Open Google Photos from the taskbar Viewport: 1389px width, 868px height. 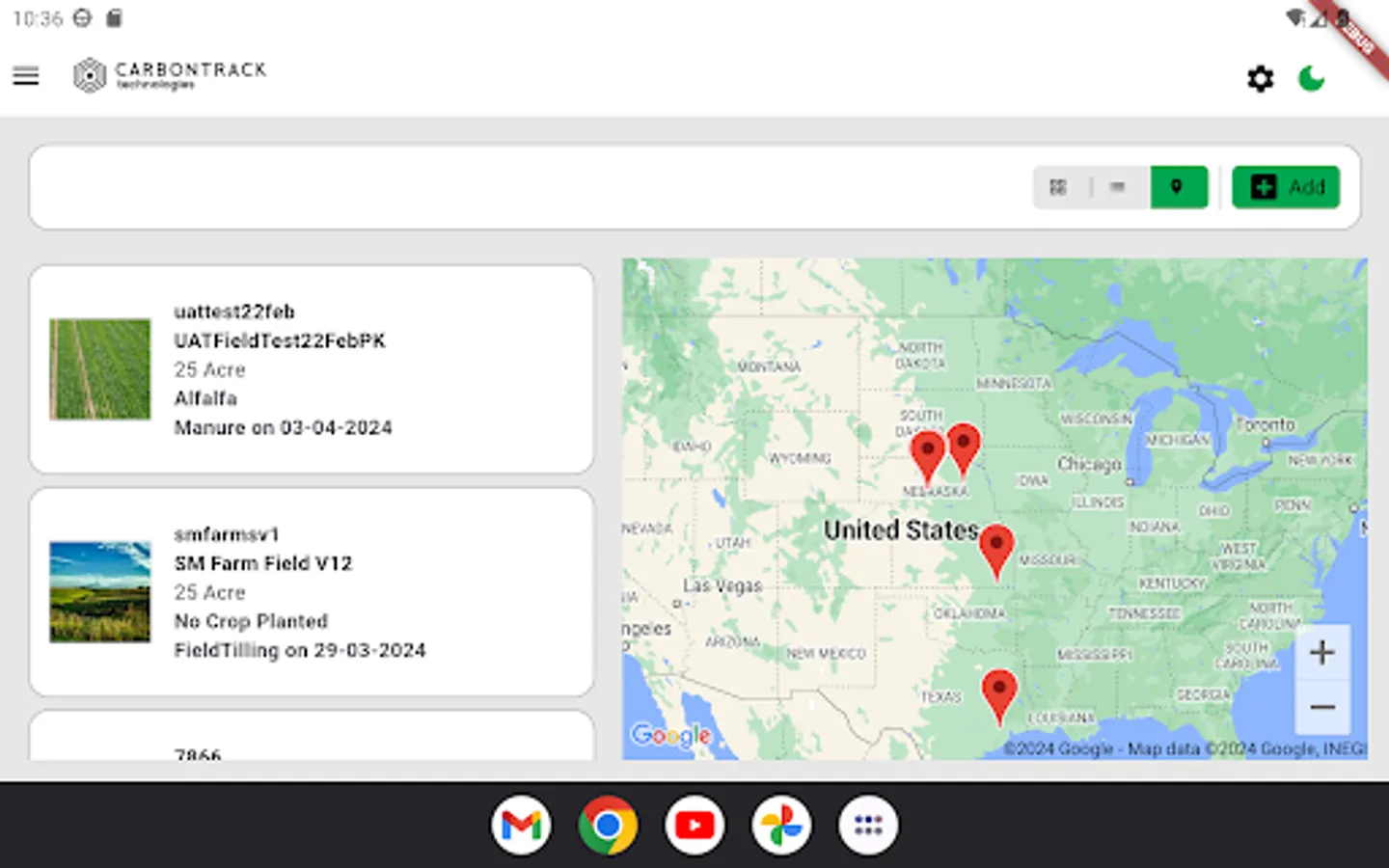pos(781,826)
